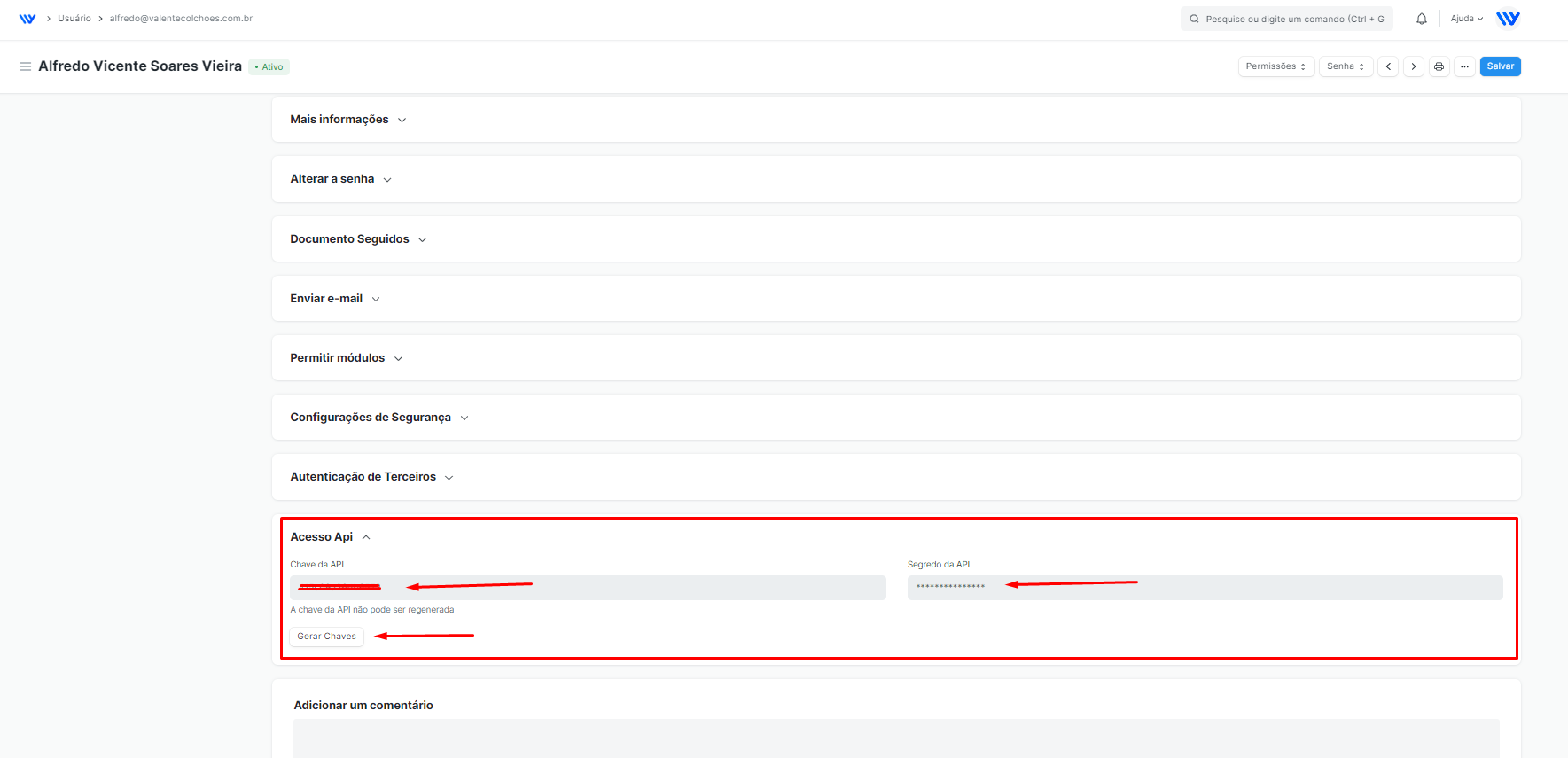The width and height of the screenshot is (1568, 758).
Task: Open the Senha dropdown
Action: point(1346,66)
